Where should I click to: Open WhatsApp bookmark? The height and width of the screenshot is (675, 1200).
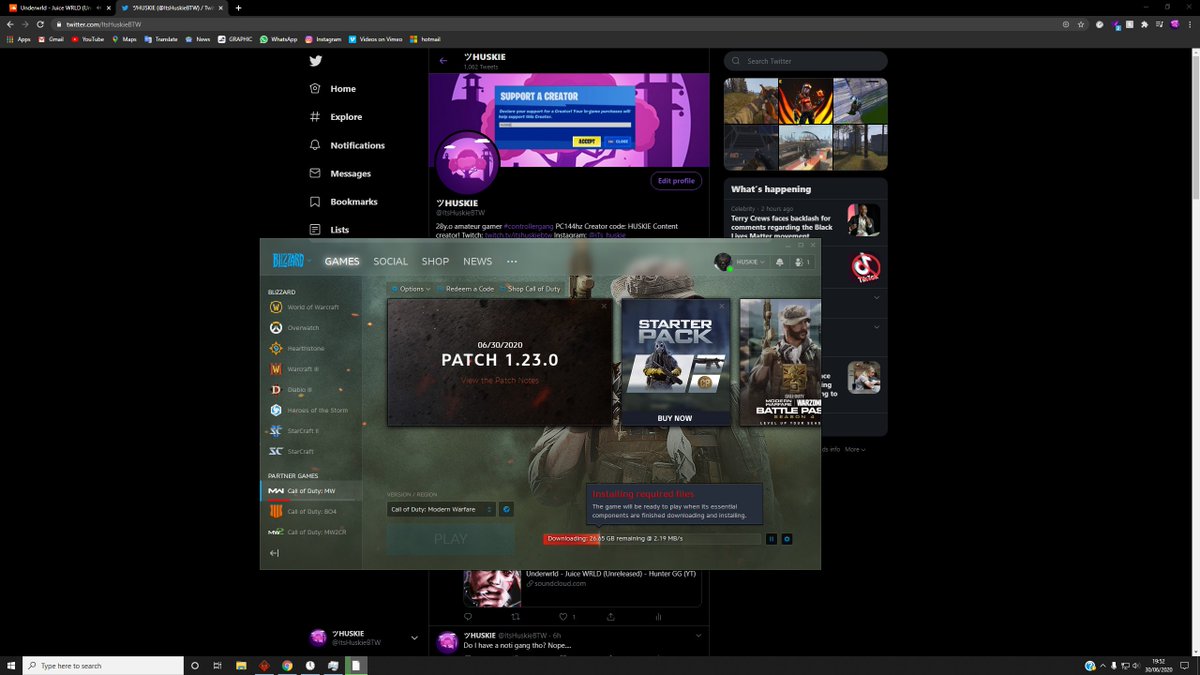tap(279, 39)
